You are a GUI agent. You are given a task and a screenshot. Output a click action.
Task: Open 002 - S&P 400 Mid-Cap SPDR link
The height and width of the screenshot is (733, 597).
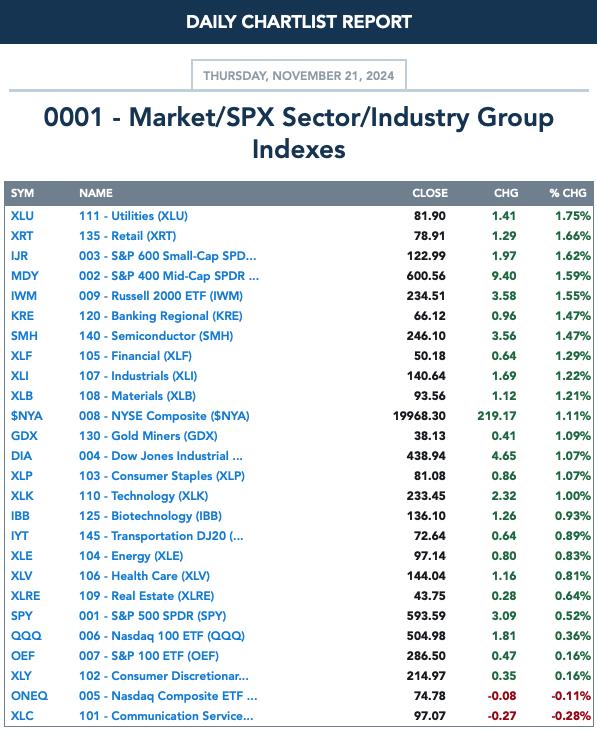[168, 276]
